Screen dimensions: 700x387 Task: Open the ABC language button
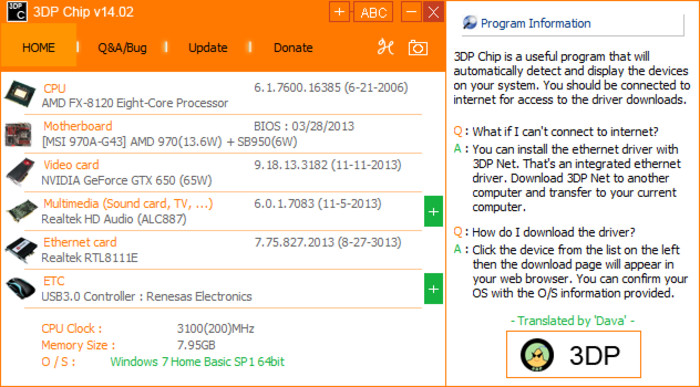[373, 12]
